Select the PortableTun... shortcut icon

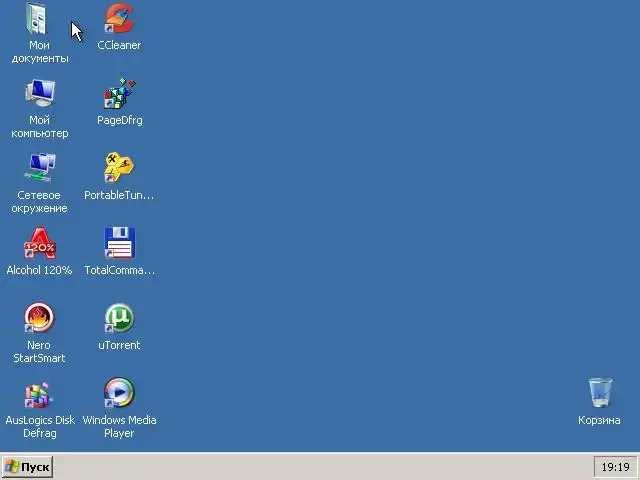tap(119, 168)
